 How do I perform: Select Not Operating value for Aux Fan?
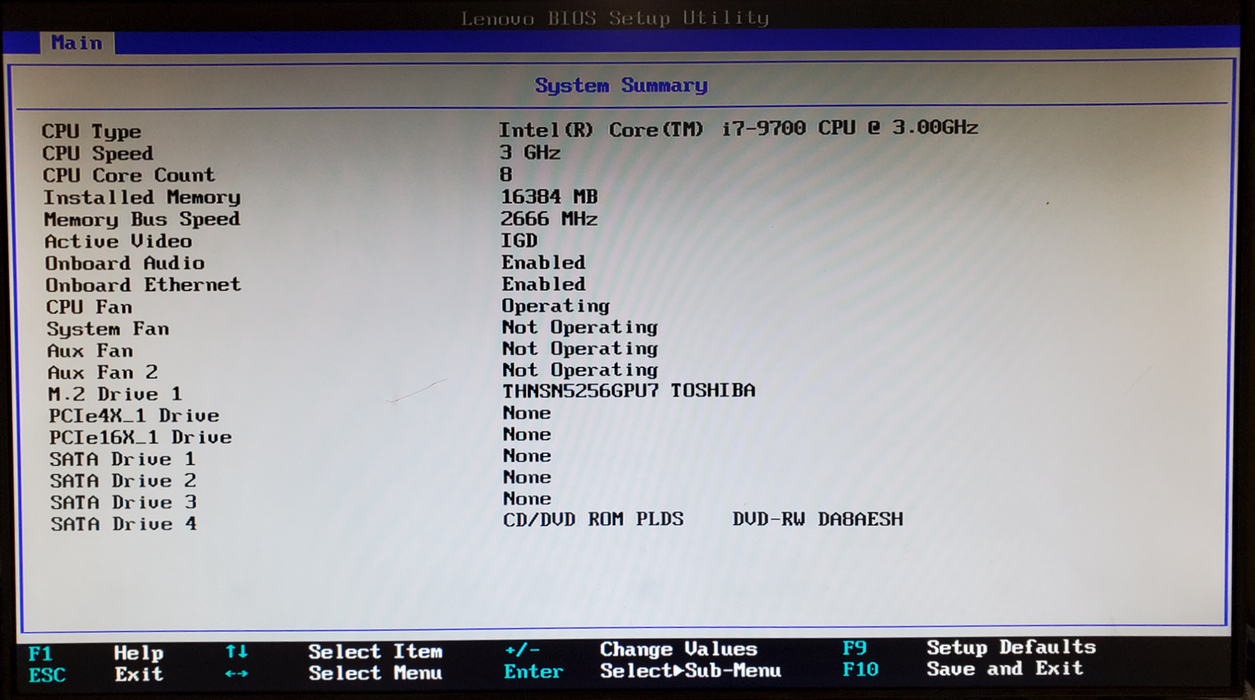[580, 349]
